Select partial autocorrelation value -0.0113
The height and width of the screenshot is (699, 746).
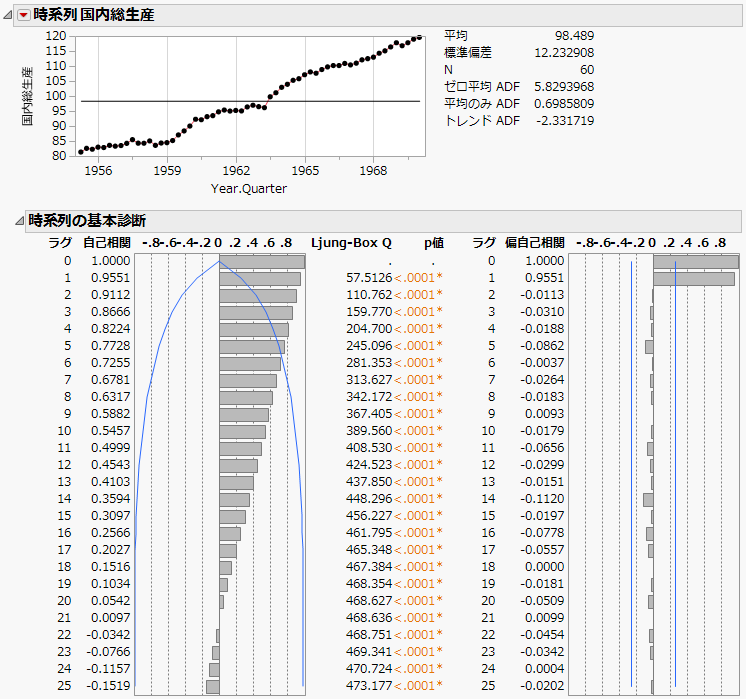[x=542, y=295]
